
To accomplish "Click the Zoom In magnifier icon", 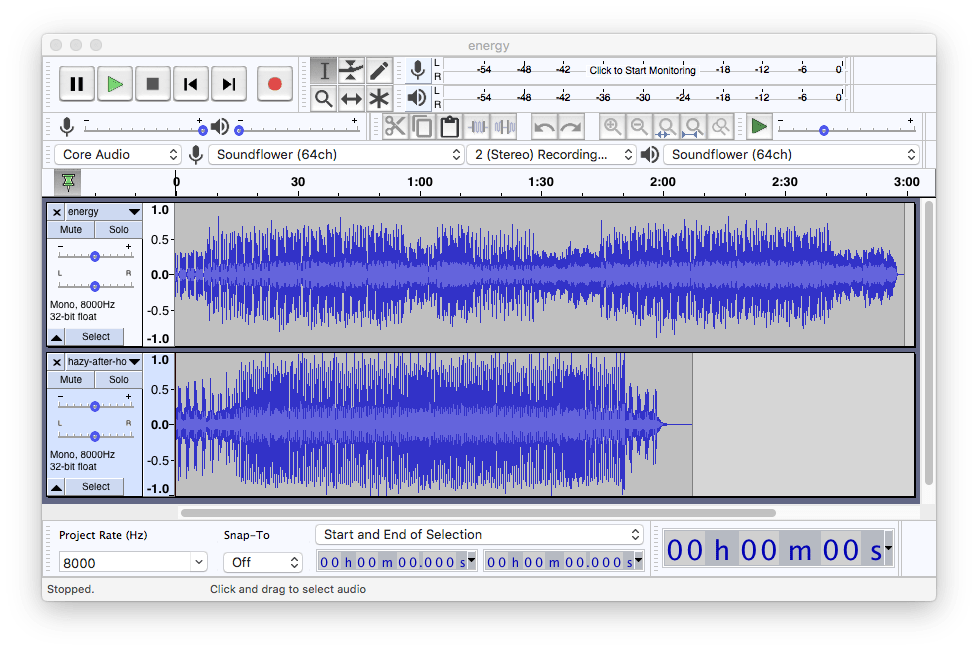I will coord(612,127).
